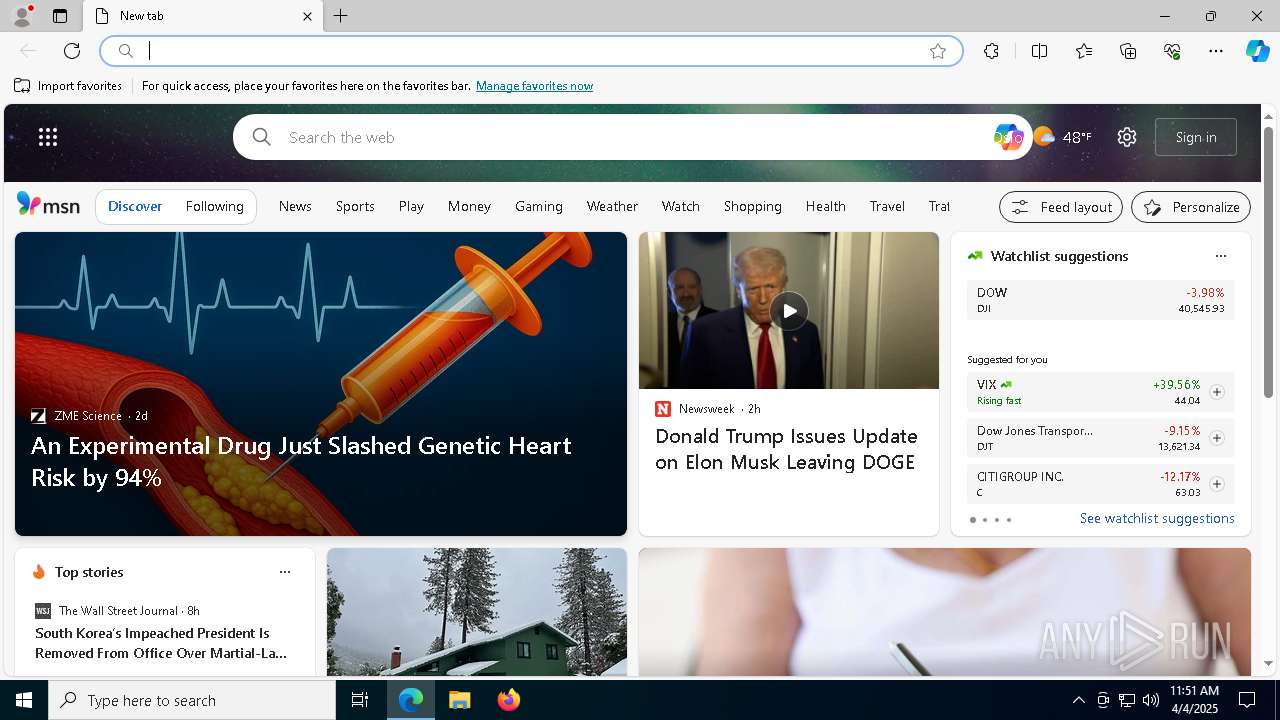Open the Health category
1280x720 pixels.
click(x=826, y=206)
